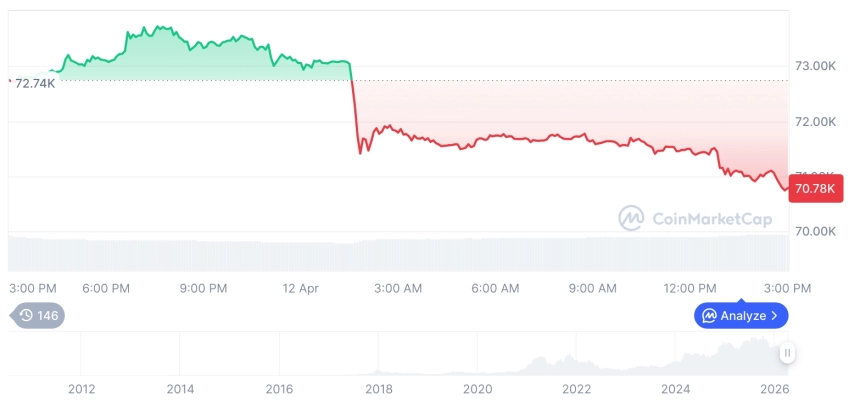
Task: Select 2012 on the year timeline
Action: pos(81,389)
